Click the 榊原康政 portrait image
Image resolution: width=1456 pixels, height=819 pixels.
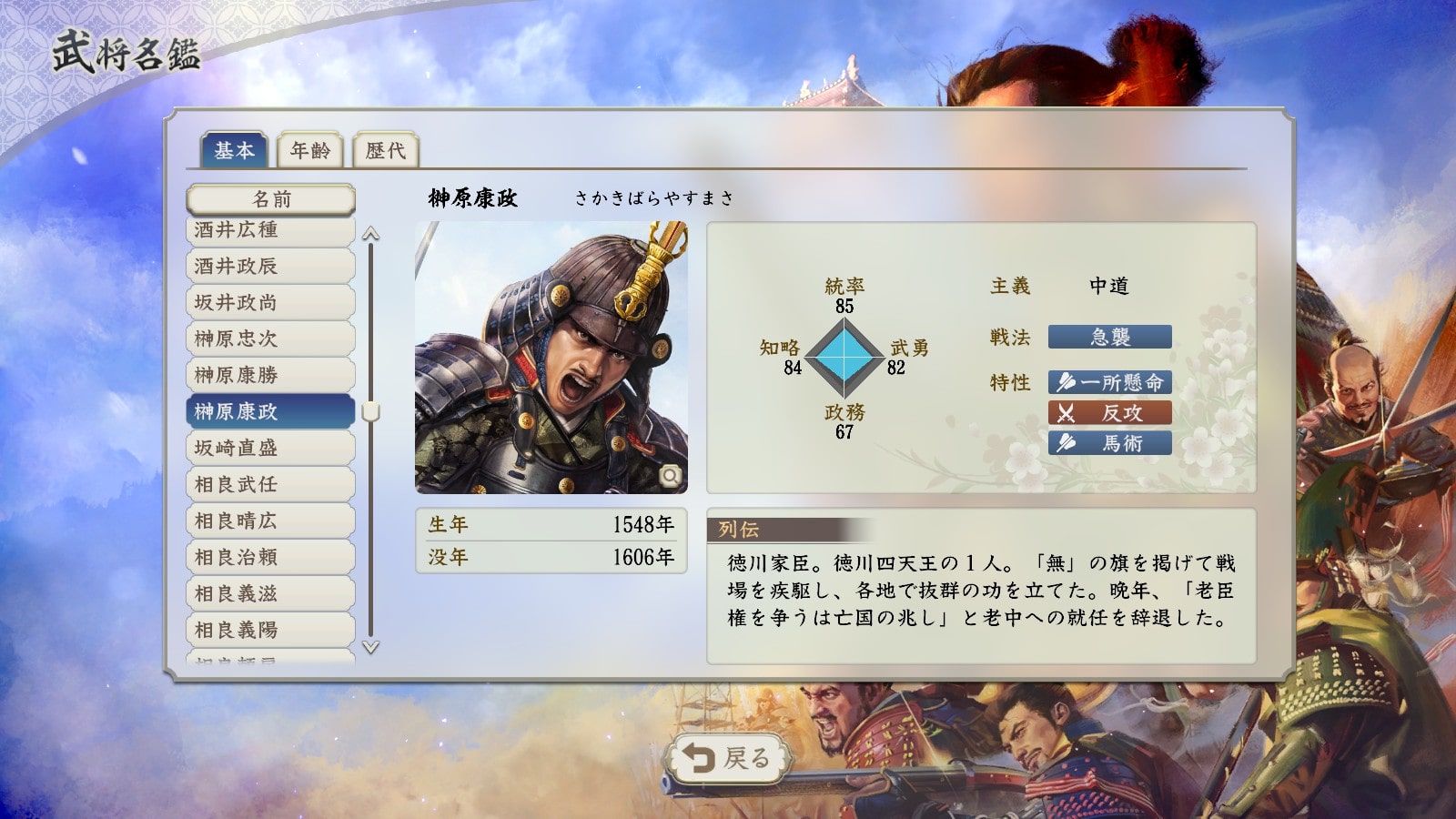[551, 358]
